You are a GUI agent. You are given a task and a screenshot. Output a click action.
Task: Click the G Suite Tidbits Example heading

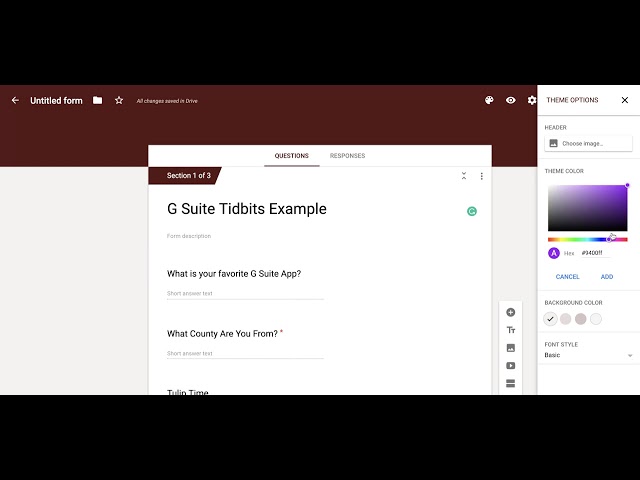pos(247,209)
